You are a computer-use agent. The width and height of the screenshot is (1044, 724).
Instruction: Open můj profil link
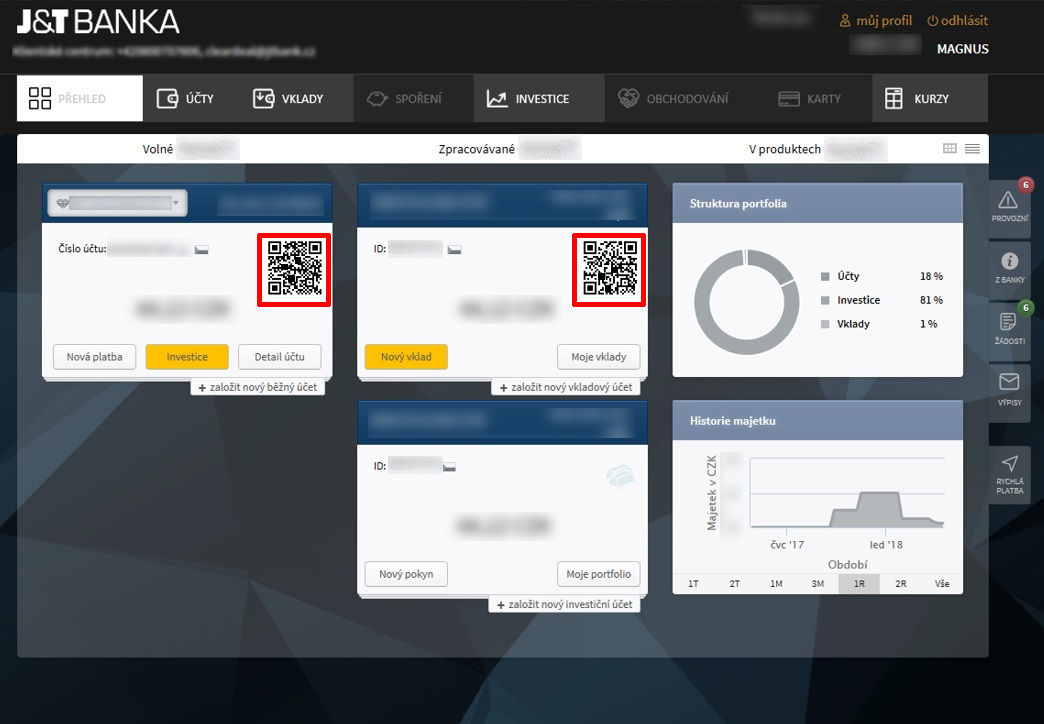point(876,21)
